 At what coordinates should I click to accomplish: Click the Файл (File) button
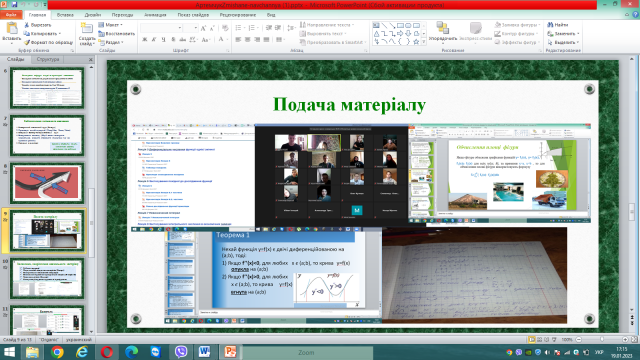(11, 15)
